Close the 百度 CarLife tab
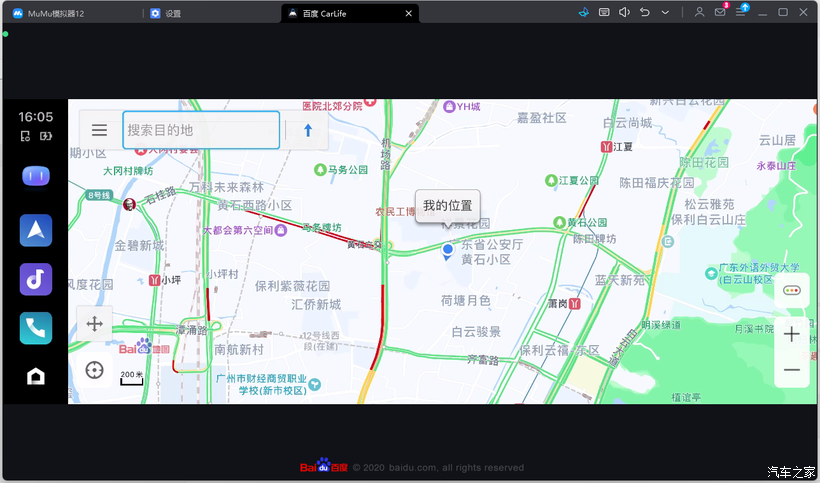The image size is (820, 483). 408,14
